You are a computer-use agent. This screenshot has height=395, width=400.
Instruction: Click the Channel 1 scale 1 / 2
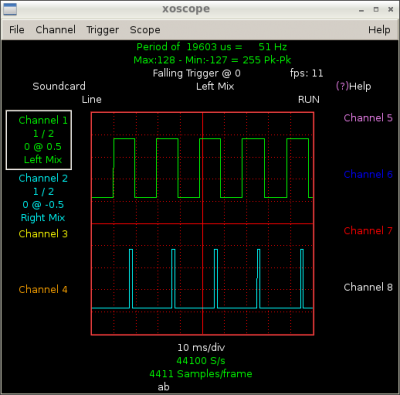43,134
